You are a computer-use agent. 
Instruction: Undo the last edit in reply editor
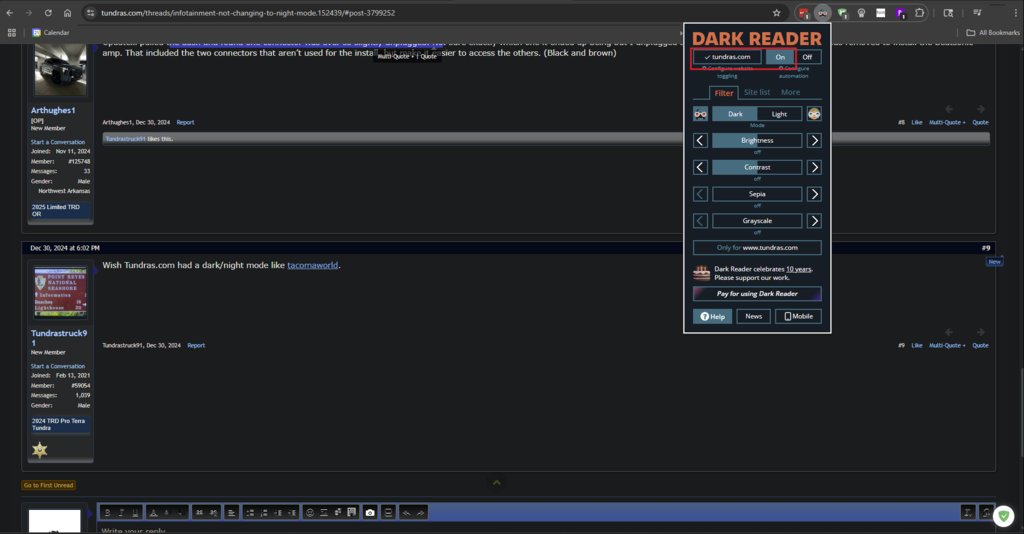406,513
